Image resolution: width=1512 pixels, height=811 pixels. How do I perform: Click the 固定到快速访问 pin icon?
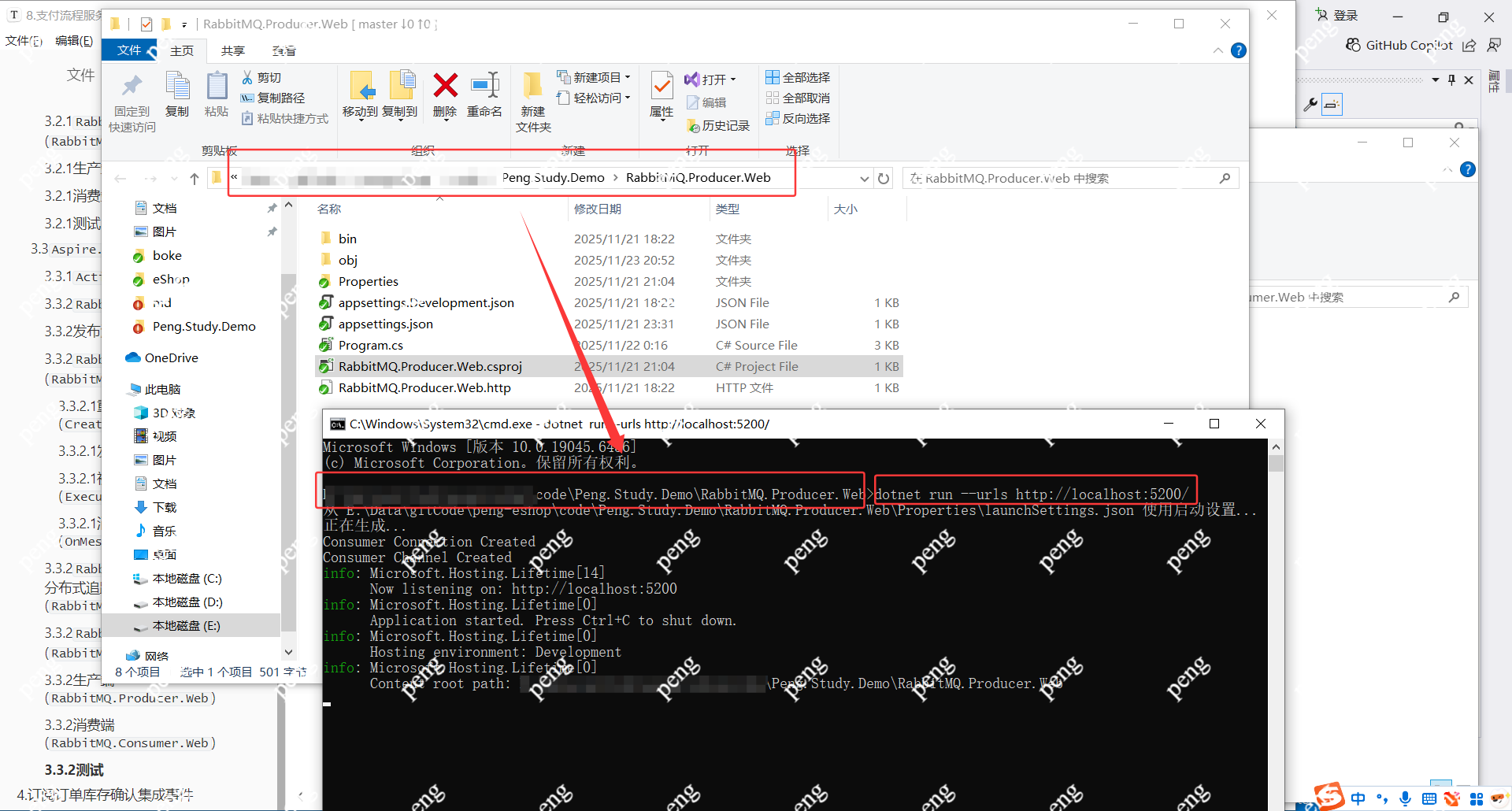pyautogui.click(x=132, y=85)
